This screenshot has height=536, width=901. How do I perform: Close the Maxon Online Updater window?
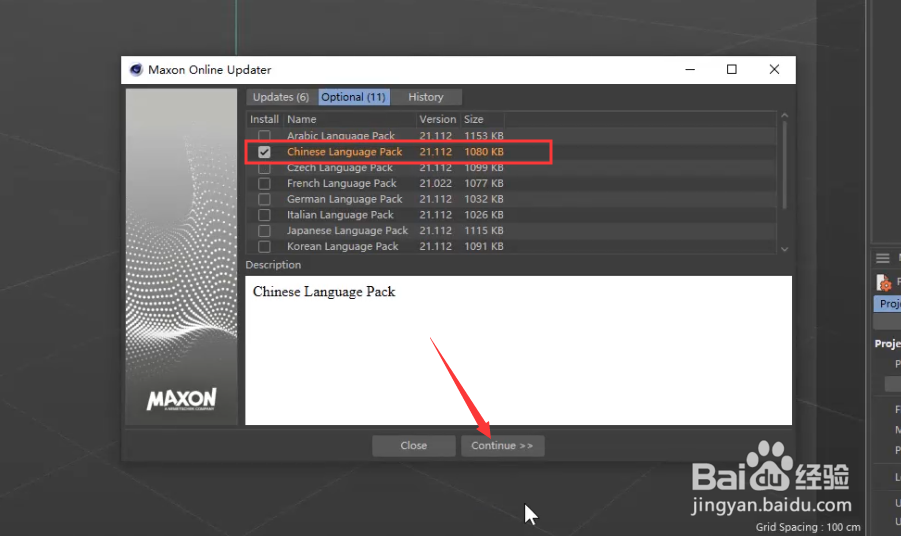[x=774, y=70]
